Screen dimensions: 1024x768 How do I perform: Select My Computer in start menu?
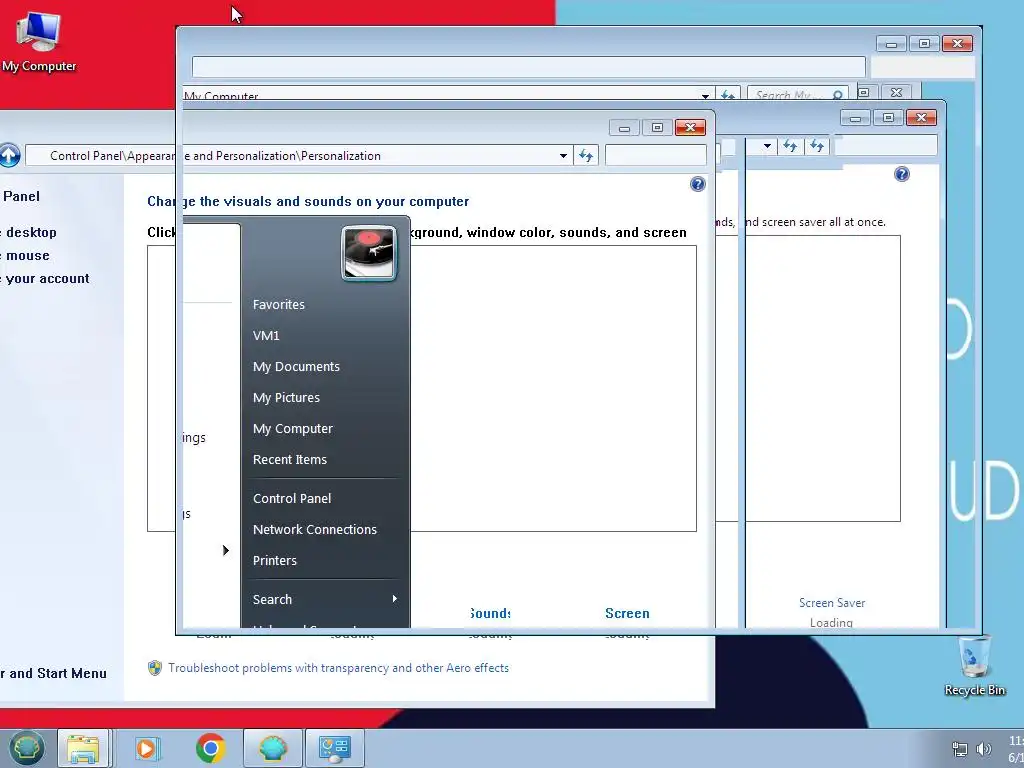293,428
